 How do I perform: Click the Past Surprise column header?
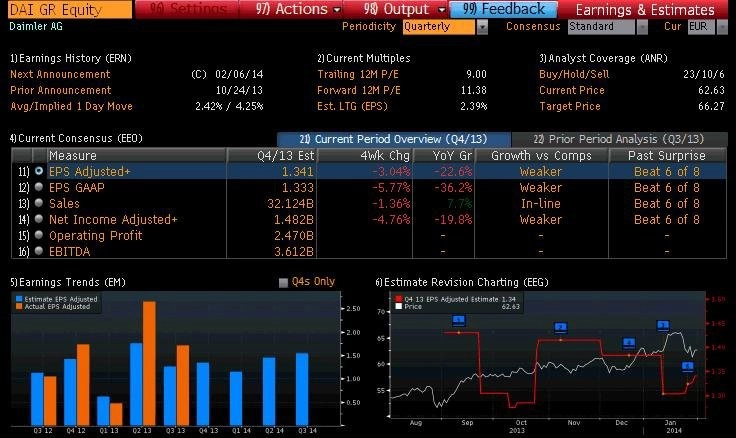(x=667, y=155)
